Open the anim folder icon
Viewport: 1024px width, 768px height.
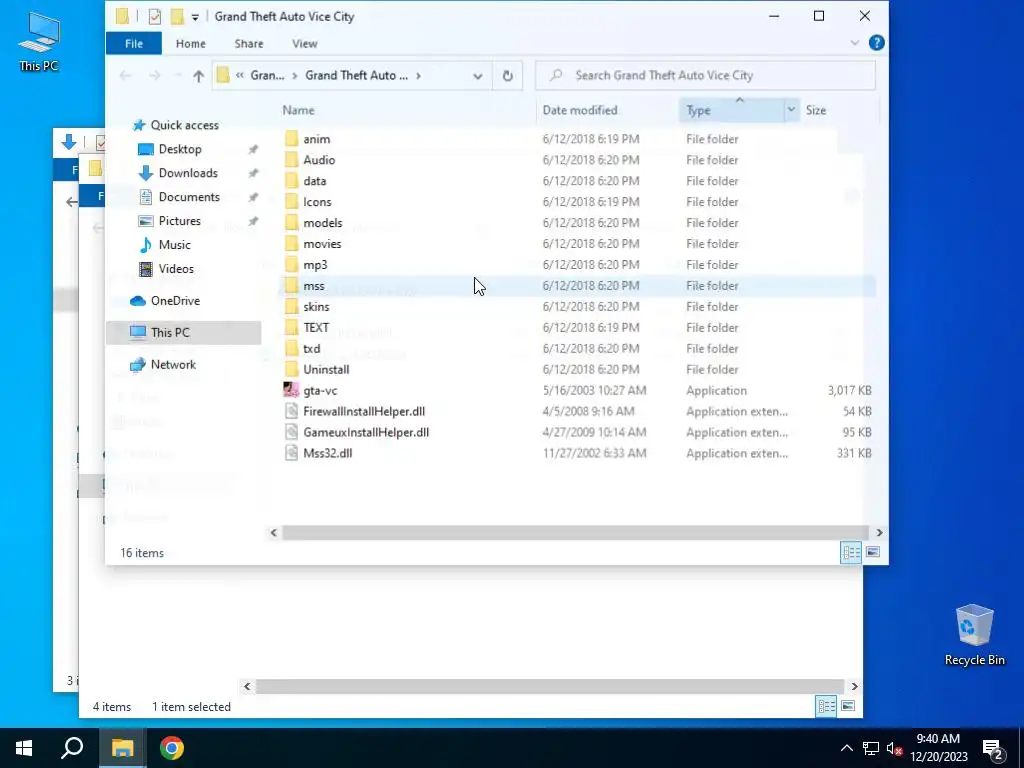click(292, 139)
